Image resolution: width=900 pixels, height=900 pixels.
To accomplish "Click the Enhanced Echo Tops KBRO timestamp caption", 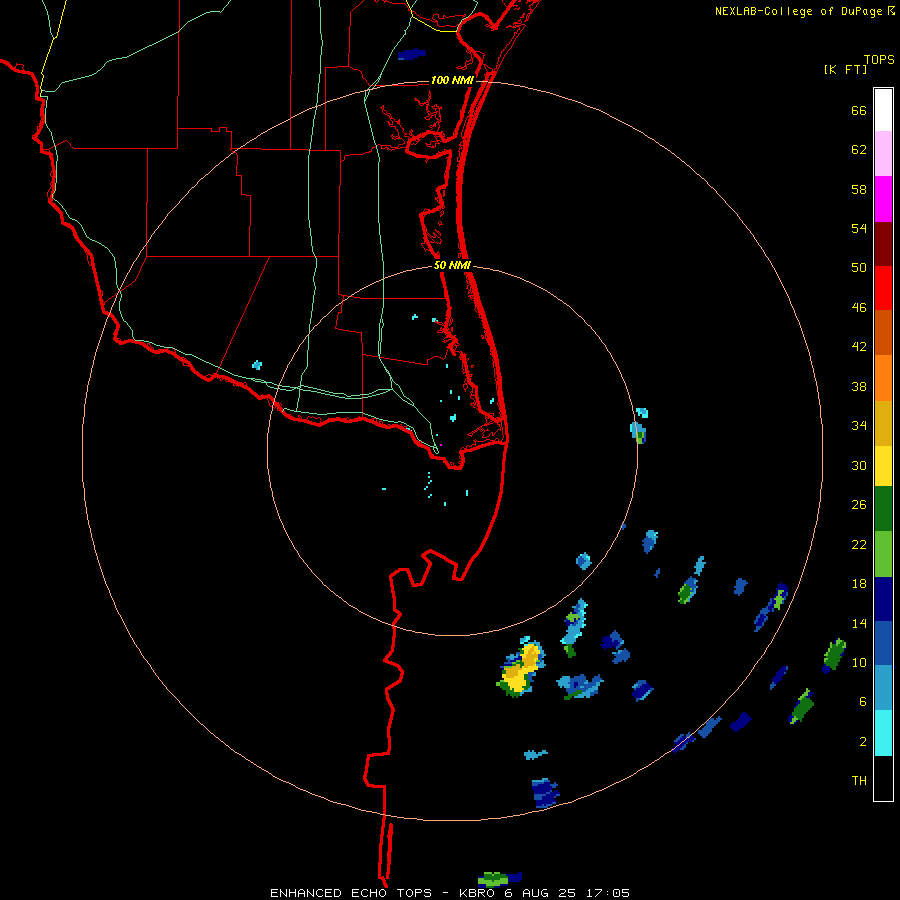I will click(450, 893).
